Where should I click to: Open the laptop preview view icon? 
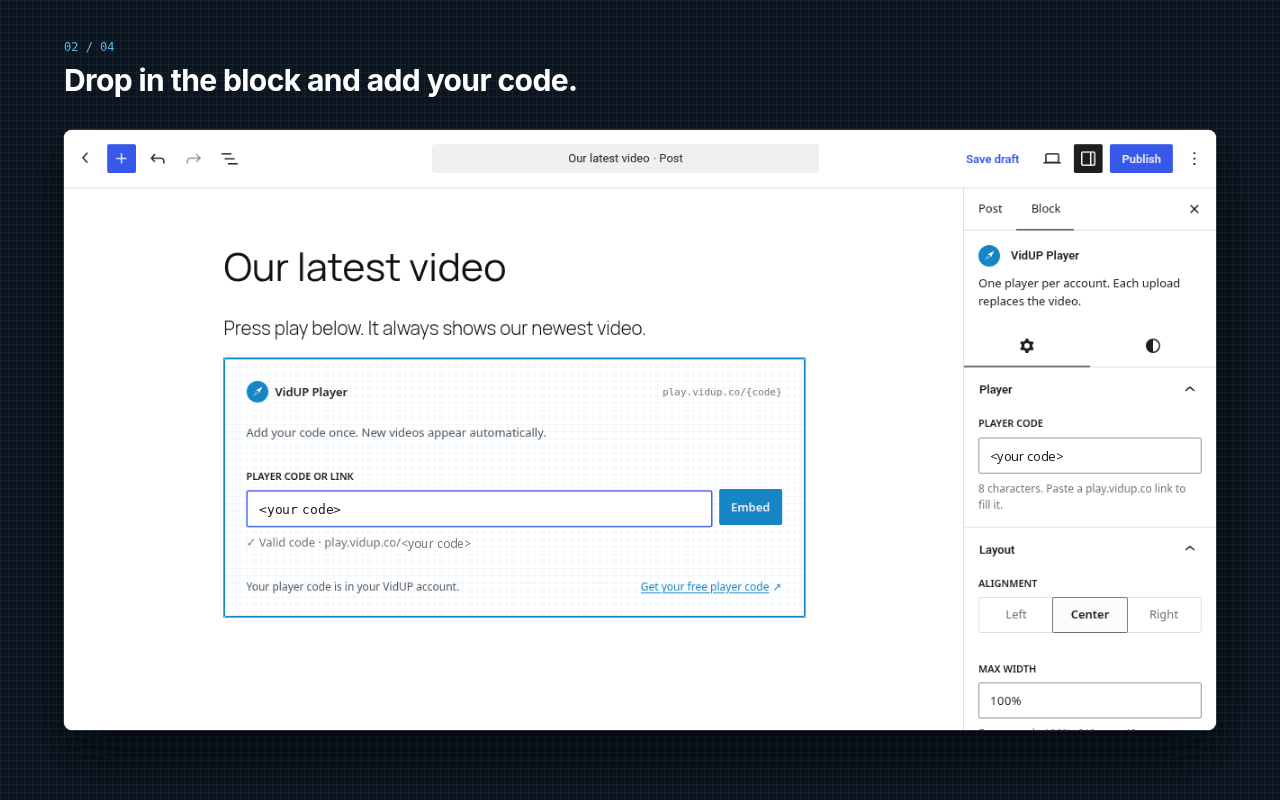coord(1052,158)
